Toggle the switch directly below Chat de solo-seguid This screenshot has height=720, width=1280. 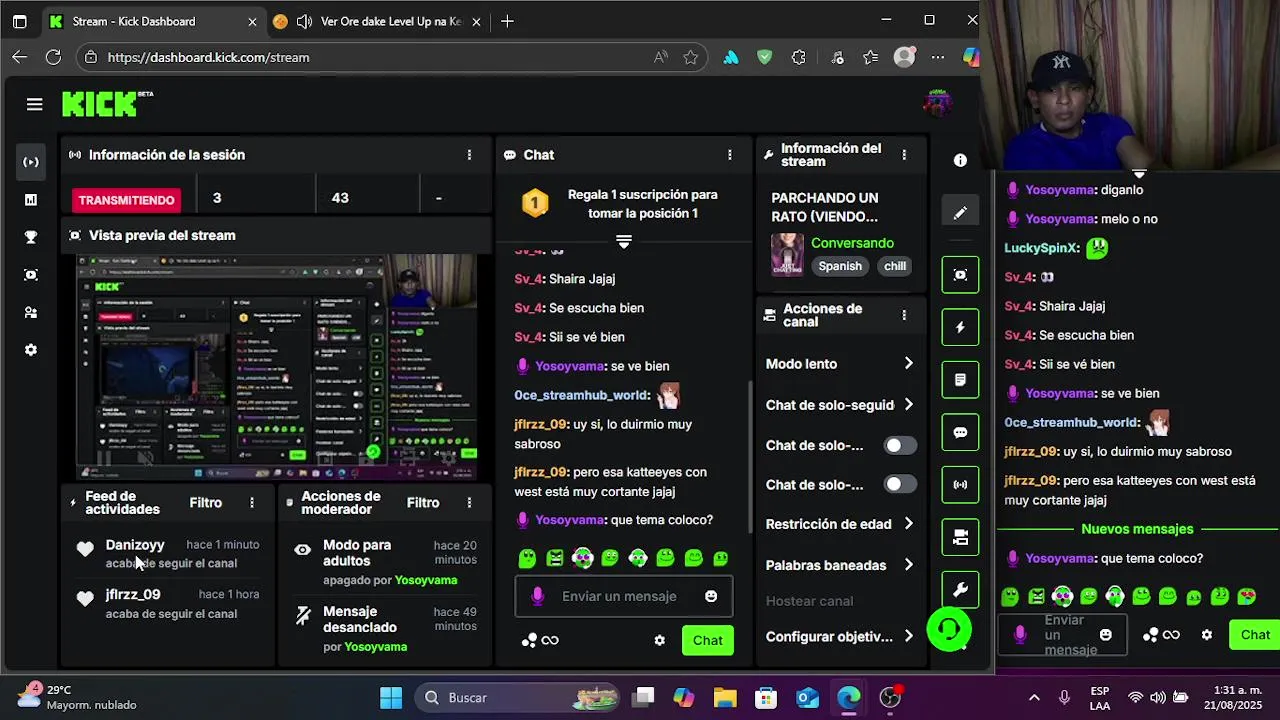pyautogui.click(x=900, y=445)
